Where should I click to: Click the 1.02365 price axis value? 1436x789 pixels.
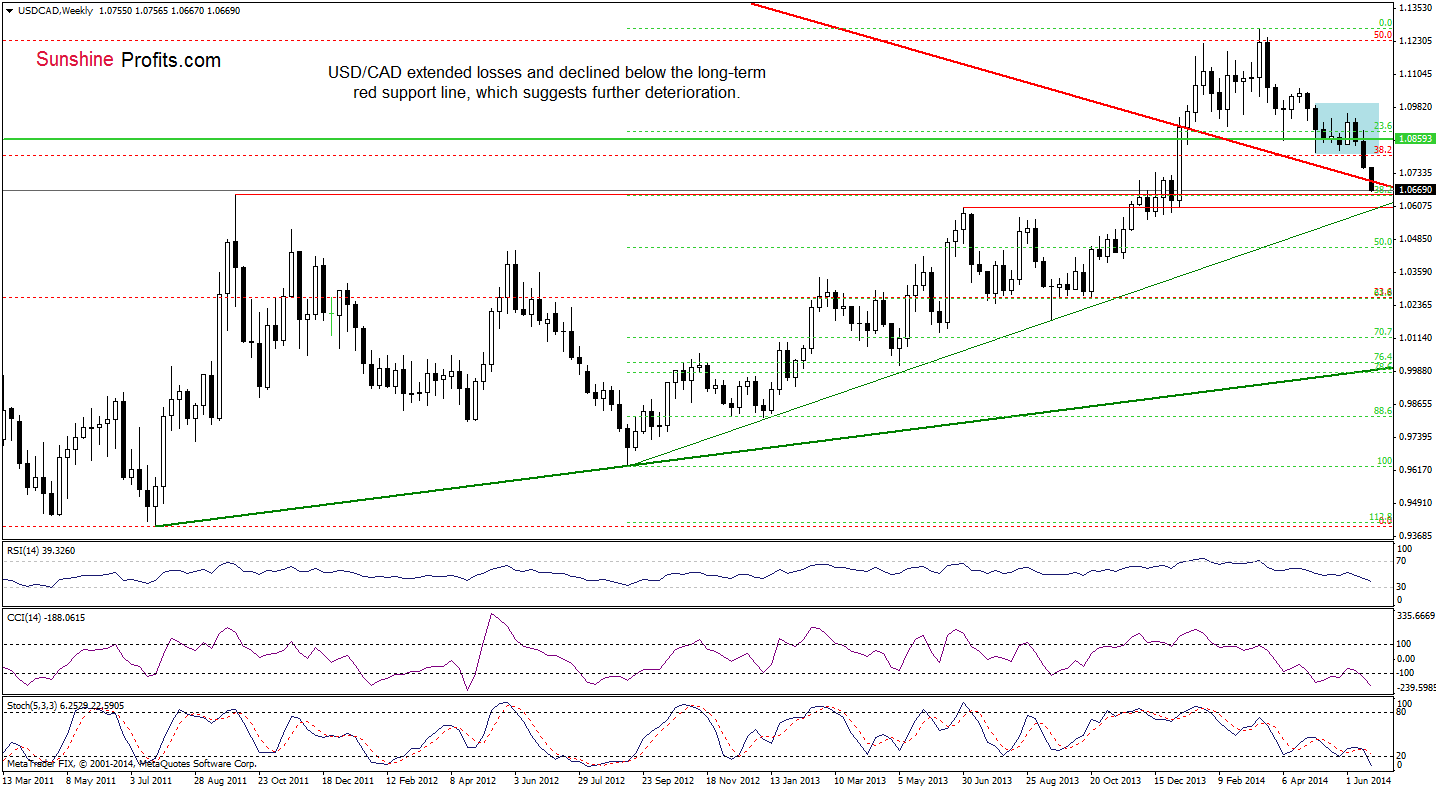click(x=1416, y=304)
